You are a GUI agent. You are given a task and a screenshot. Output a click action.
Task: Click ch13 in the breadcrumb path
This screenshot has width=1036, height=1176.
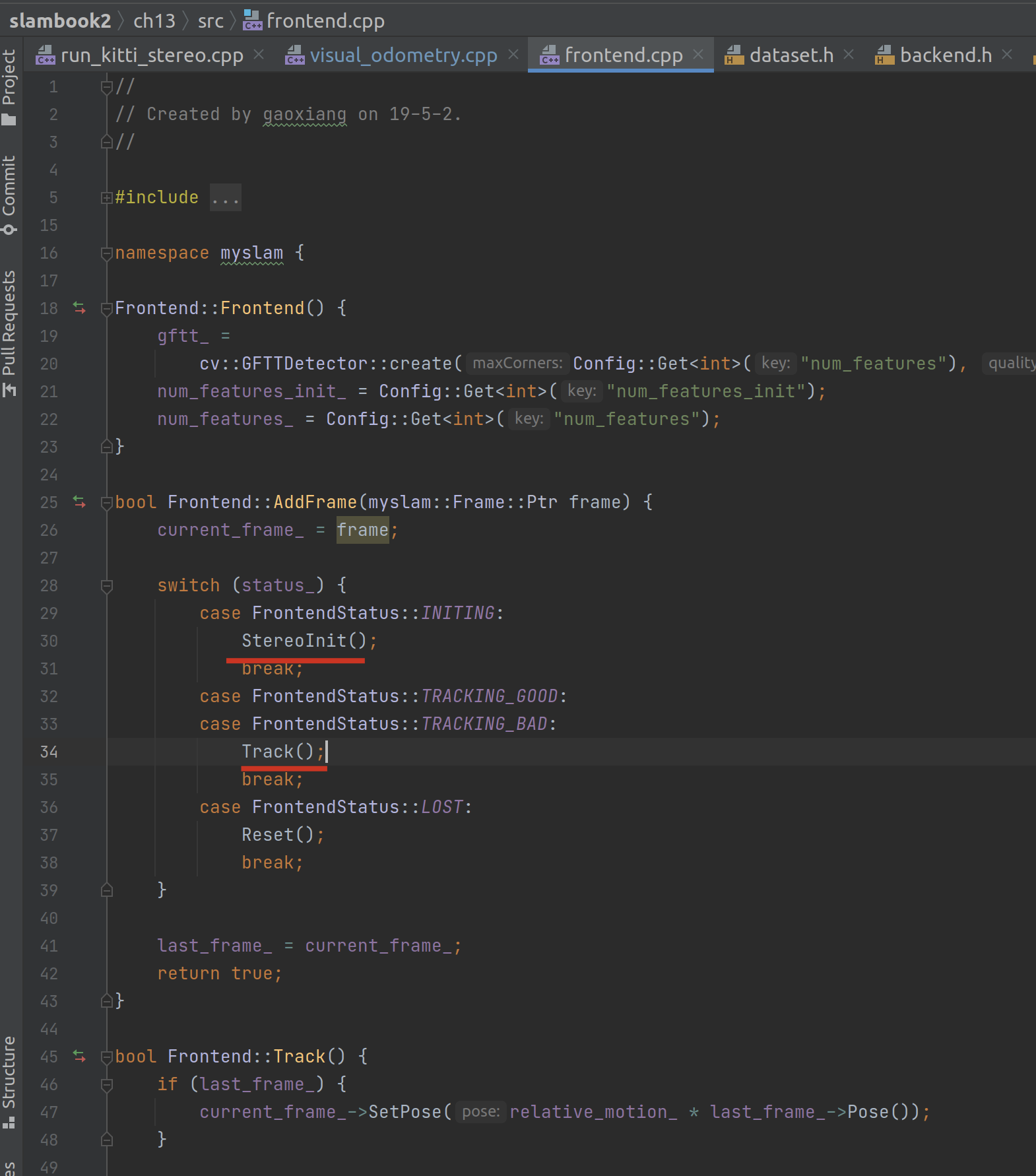(154, 21)
